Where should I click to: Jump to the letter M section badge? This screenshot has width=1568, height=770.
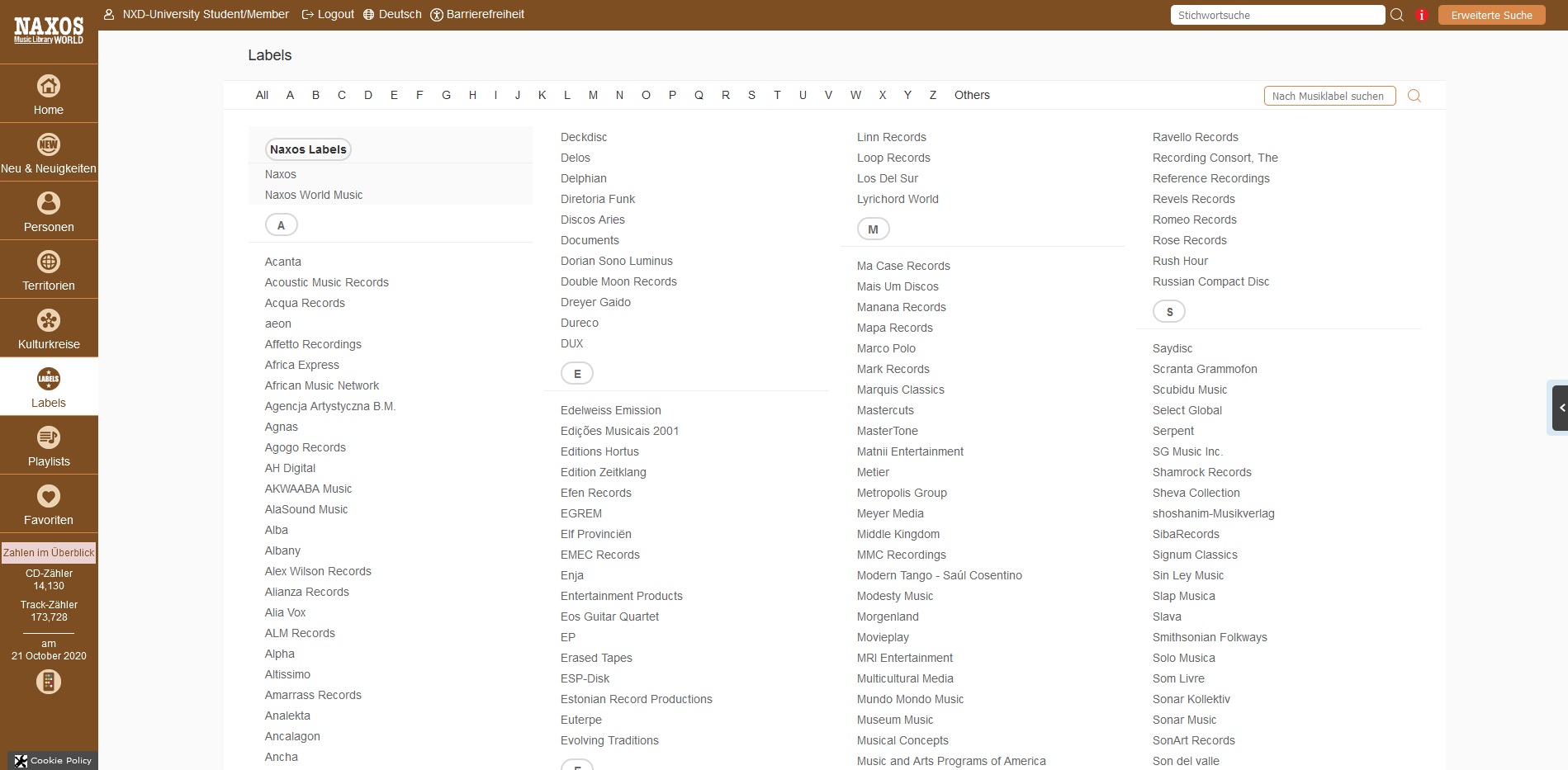(x=873, y=229)
